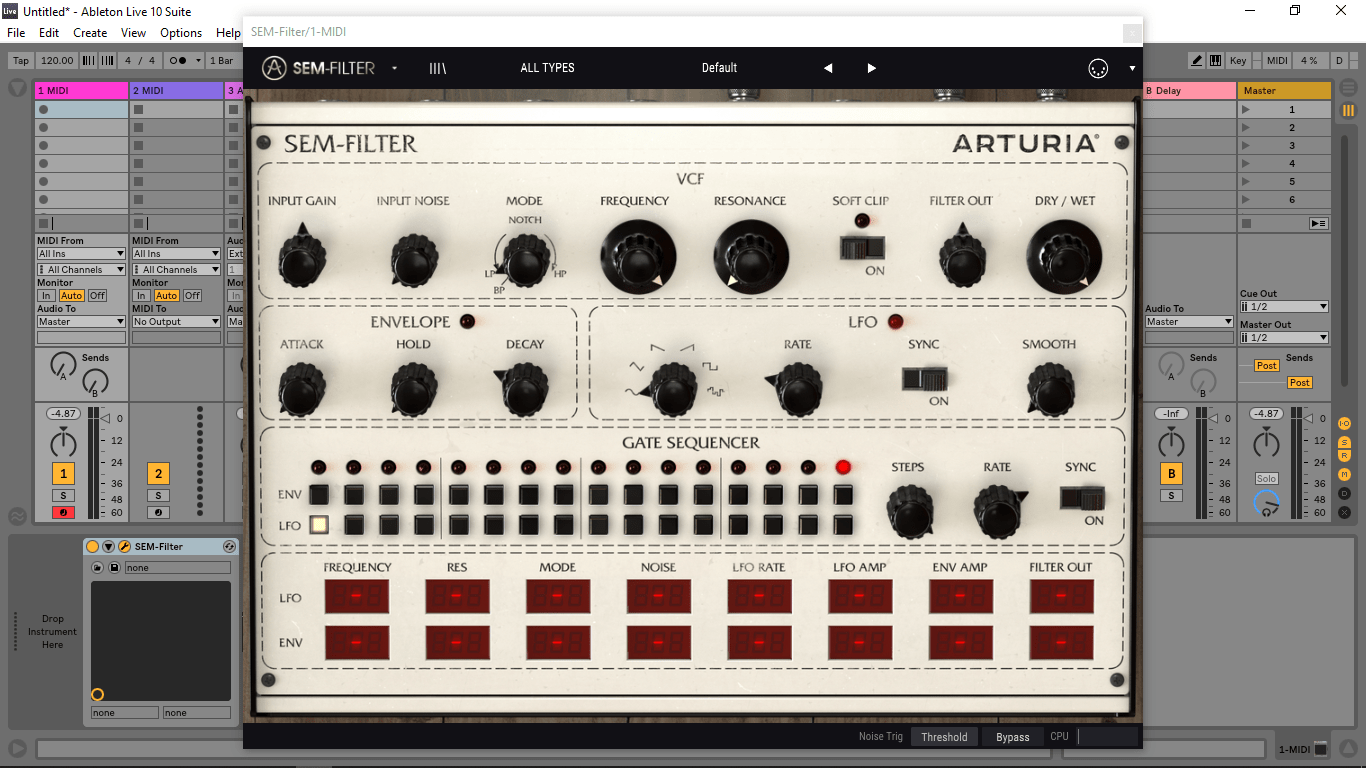Screen dimensions: 1366x768
Task: Click the VCF Frequency knob
Action: (x=638, y=257)
